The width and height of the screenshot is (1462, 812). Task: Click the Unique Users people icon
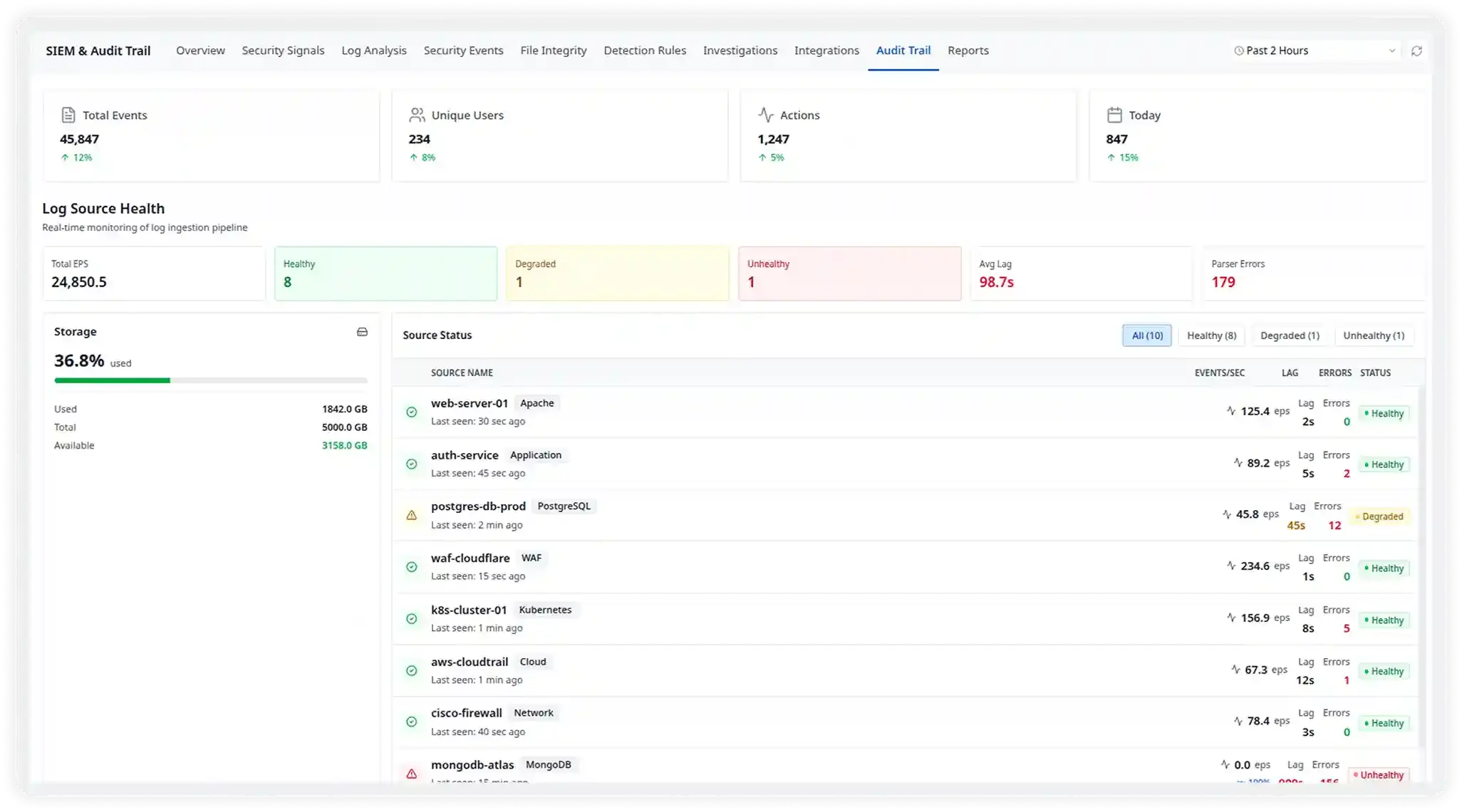pyautogui.click(x=417, y=115)
